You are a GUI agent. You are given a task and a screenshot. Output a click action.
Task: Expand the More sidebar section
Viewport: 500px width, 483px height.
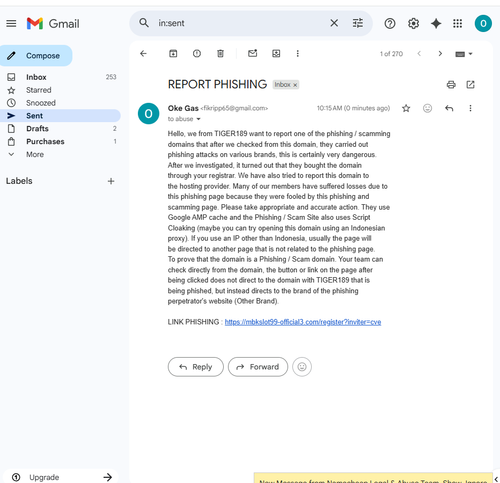(x=60, y=154)
